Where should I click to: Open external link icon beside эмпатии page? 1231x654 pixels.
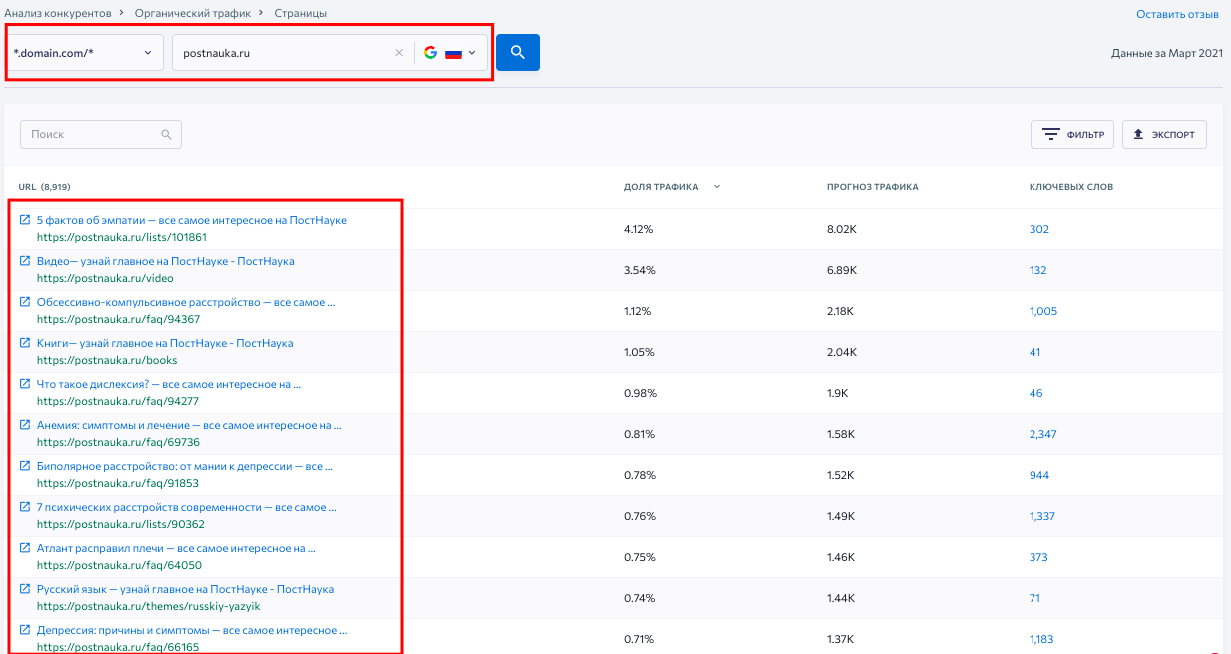pyautogui.click(x=24, y=219)
